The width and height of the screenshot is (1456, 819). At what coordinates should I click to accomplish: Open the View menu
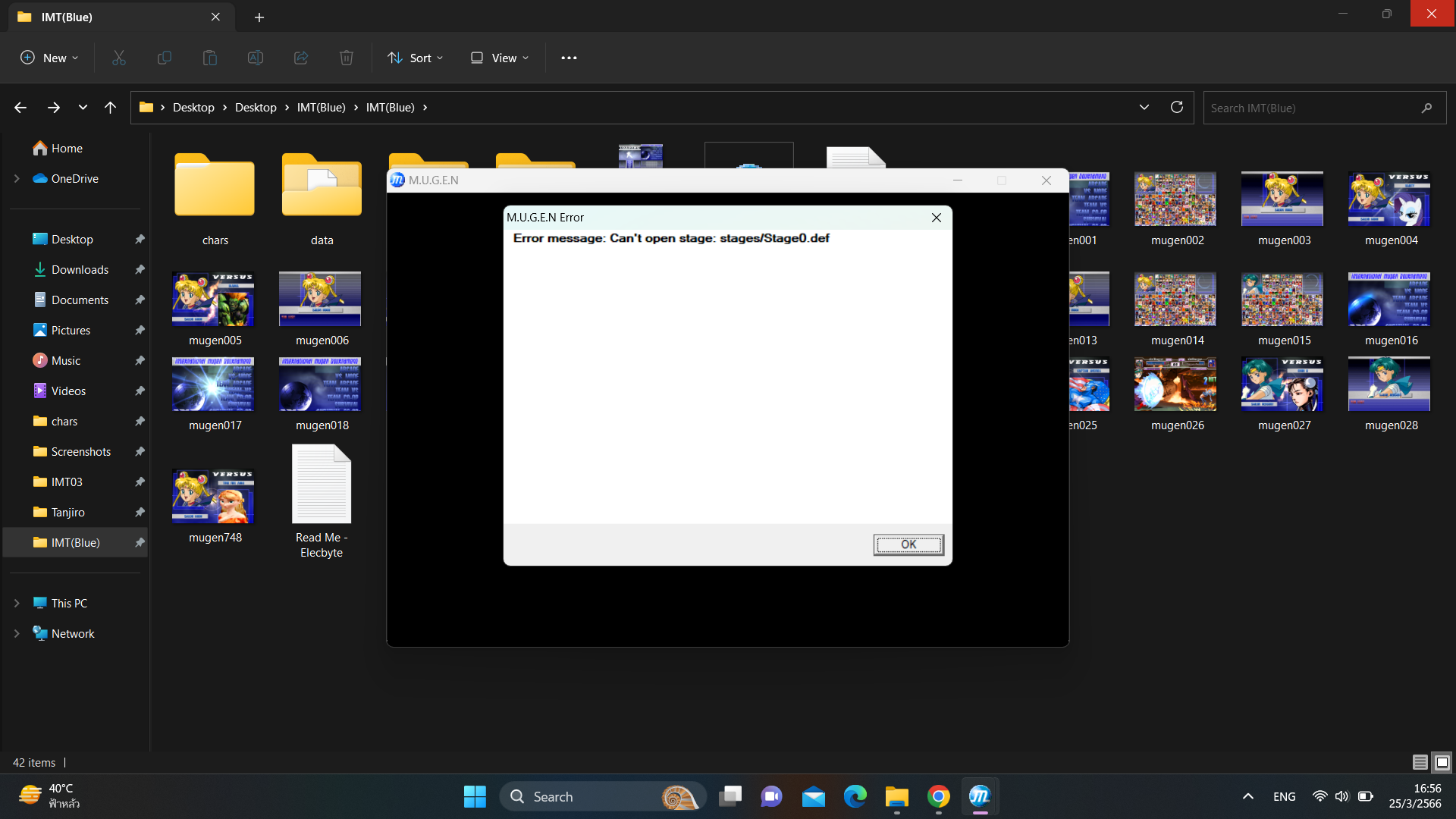(x=500, y=58)
